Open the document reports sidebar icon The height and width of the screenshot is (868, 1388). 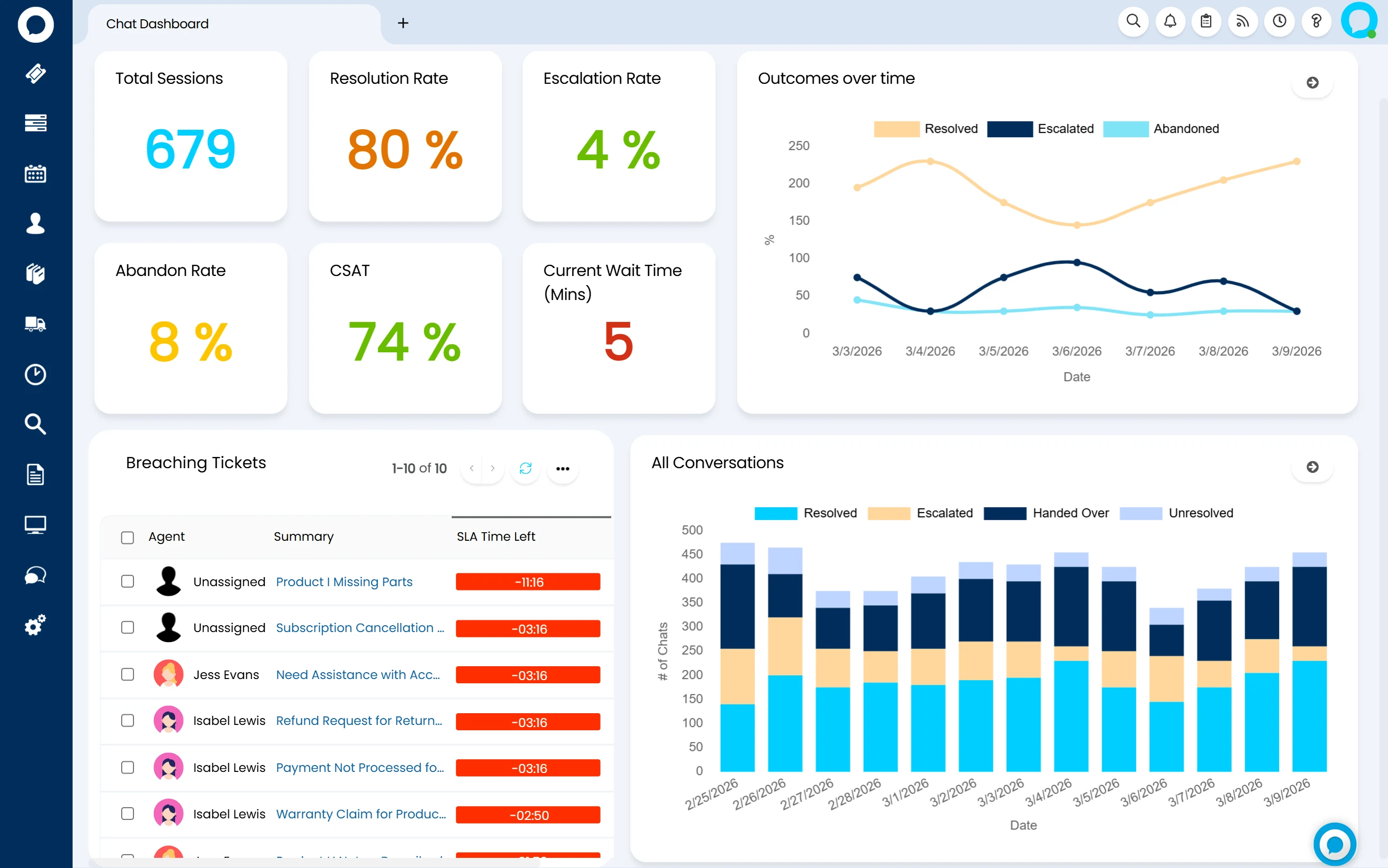click(x=36, y=475)
